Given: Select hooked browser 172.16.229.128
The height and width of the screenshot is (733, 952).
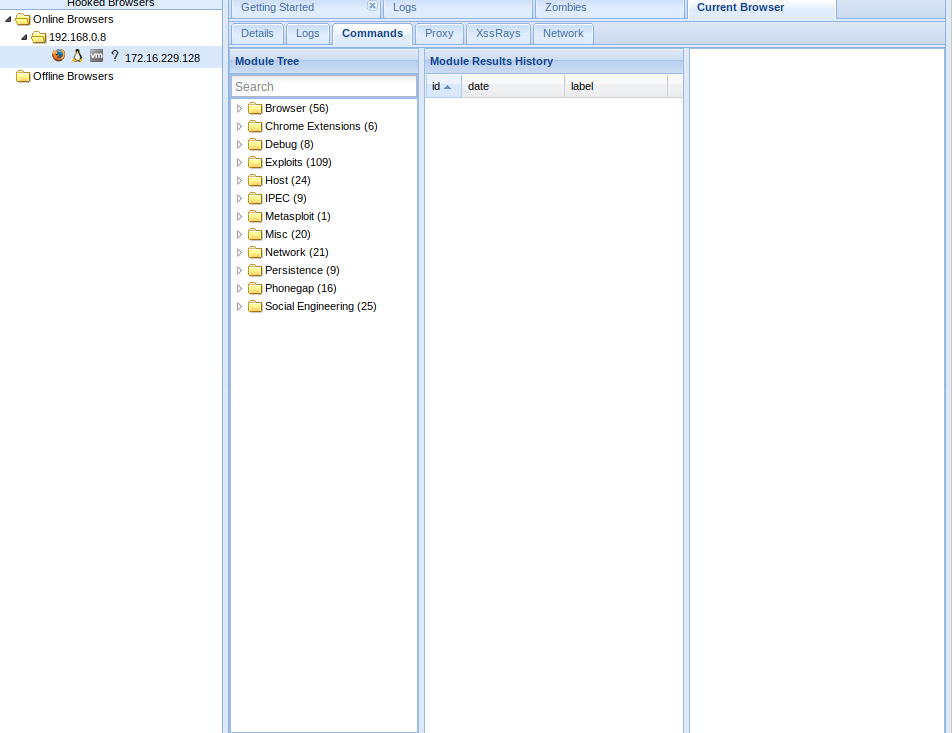Looking at the screenshot, I should click(162, 58).
